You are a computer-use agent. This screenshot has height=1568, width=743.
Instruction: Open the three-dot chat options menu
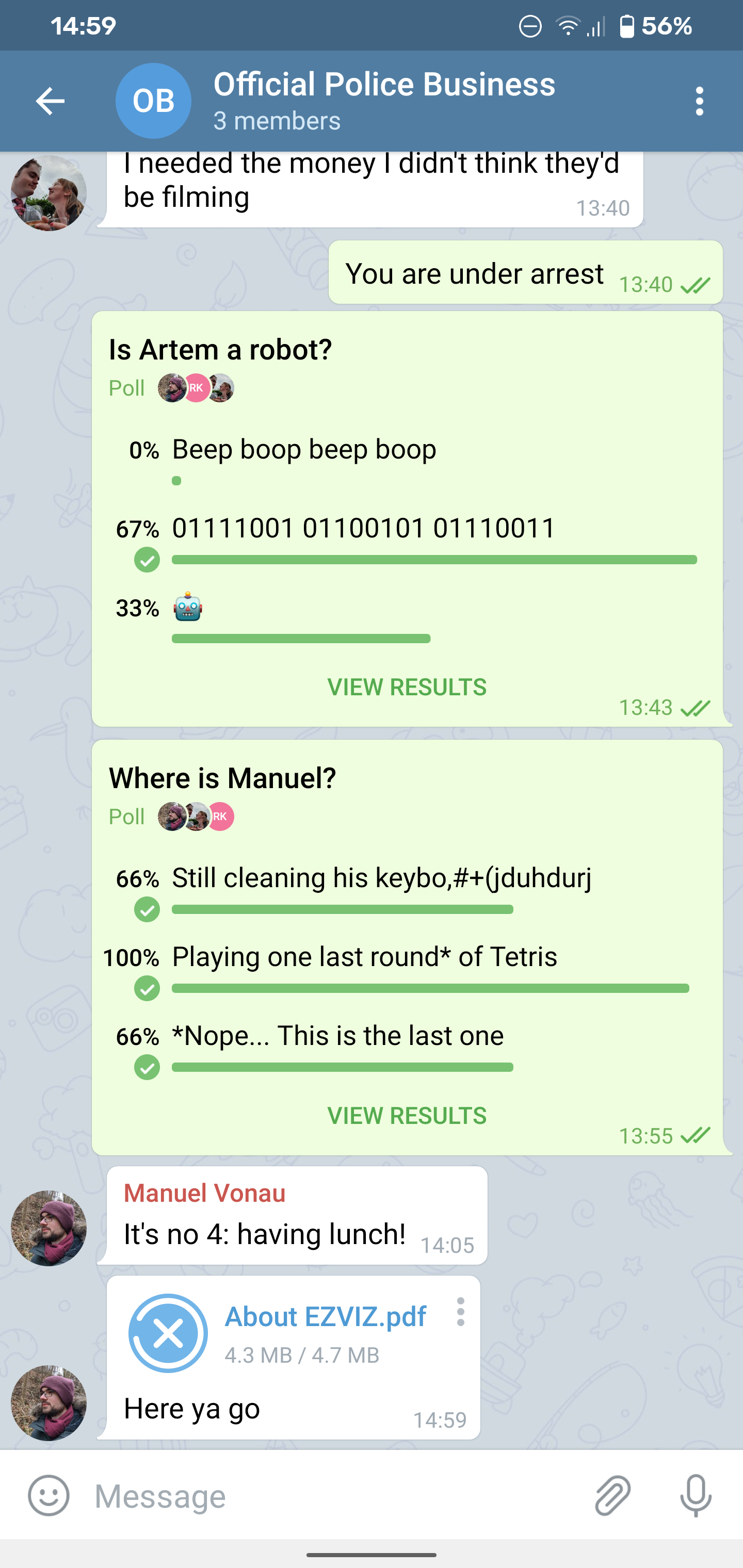point(700,101)
